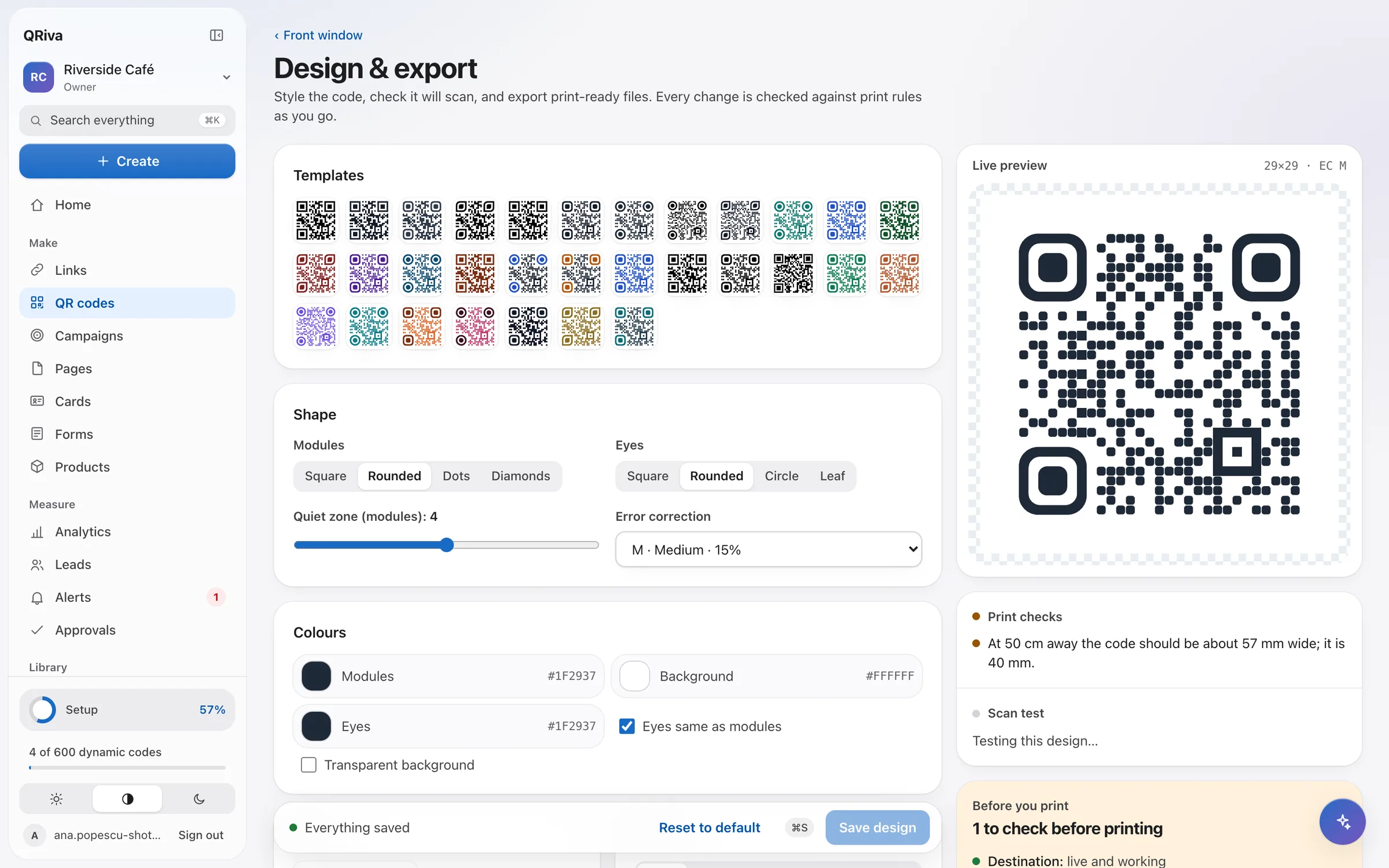Open the Modules colour swatch #1F2937
Screen dimensions: 1389x868
pyautogui.click(x=317, y=676)
